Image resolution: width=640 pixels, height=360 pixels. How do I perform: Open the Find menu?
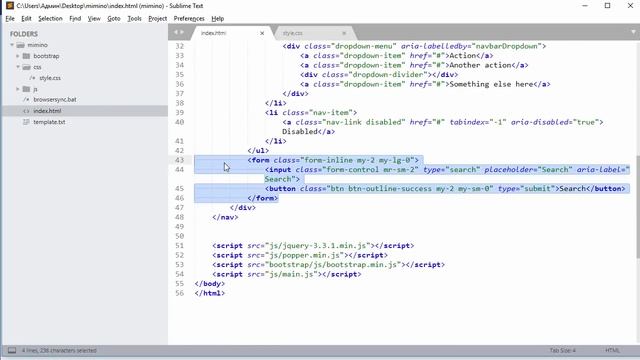tap(75, 18)
